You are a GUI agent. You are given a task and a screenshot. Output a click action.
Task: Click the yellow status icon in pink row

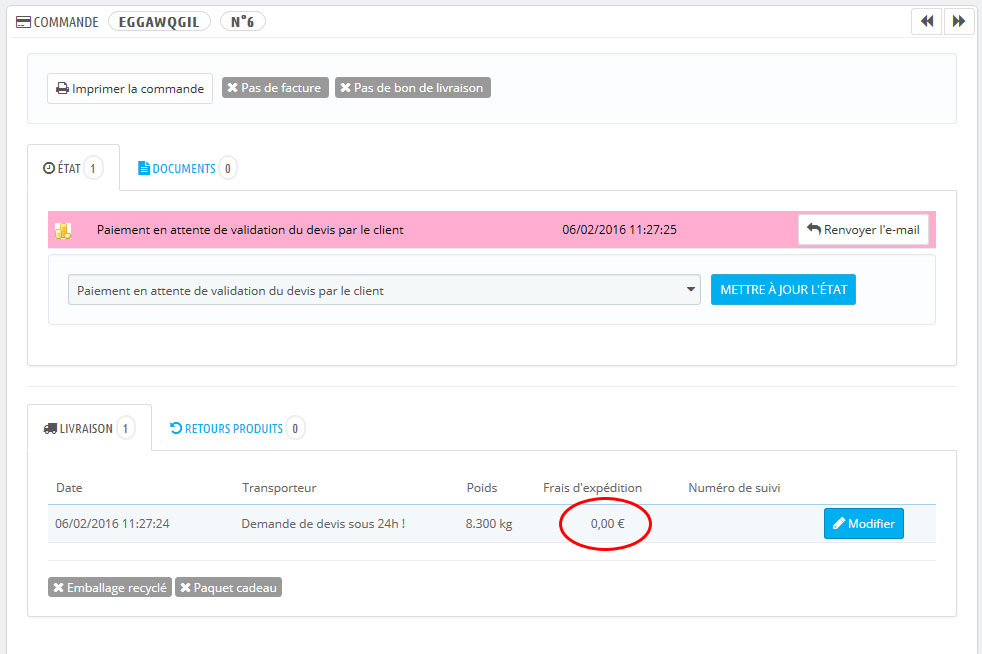coord(63,230)
